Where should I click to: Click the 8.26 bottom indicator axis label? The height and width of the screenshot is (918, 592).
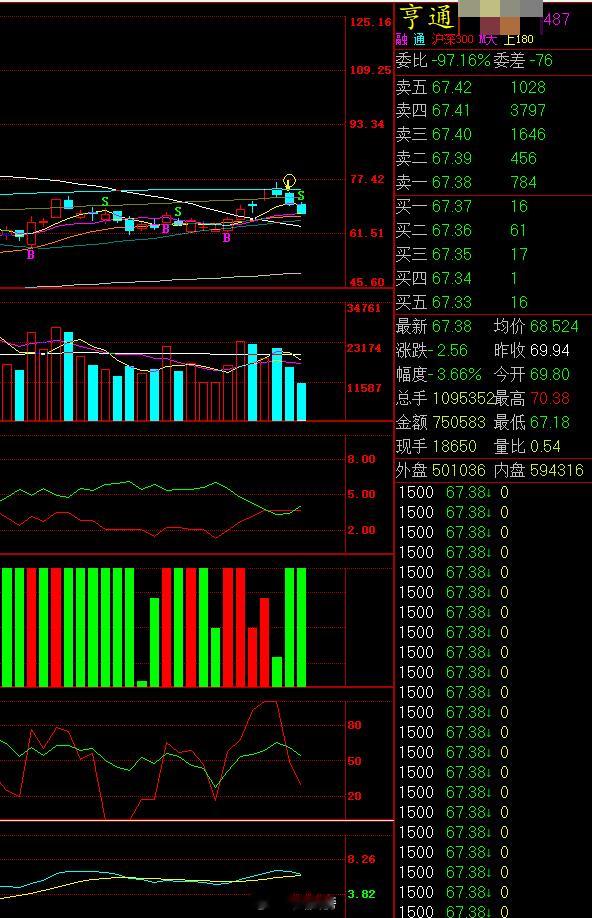click(361, 859)
